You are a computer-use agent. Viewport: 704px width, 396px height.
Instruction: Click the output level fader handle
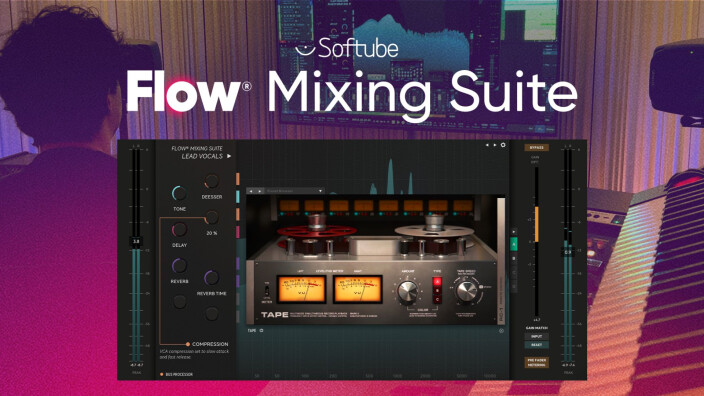[x=568, y=252]
